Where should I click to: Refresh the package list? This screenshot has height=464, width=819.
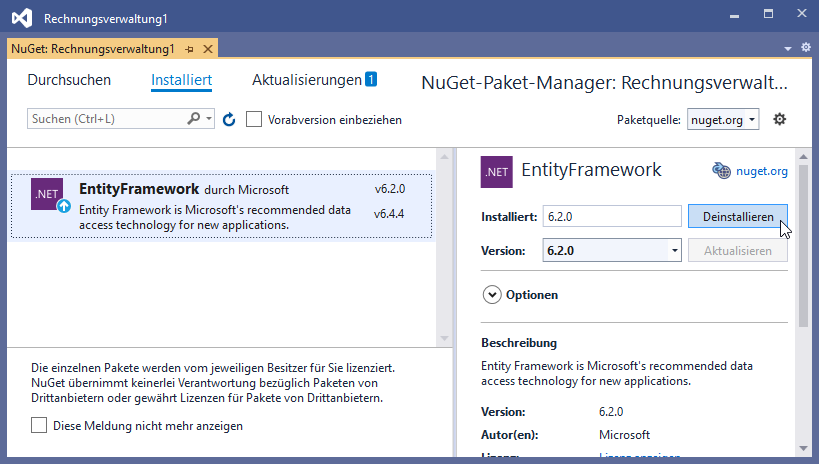coord(229,120)
